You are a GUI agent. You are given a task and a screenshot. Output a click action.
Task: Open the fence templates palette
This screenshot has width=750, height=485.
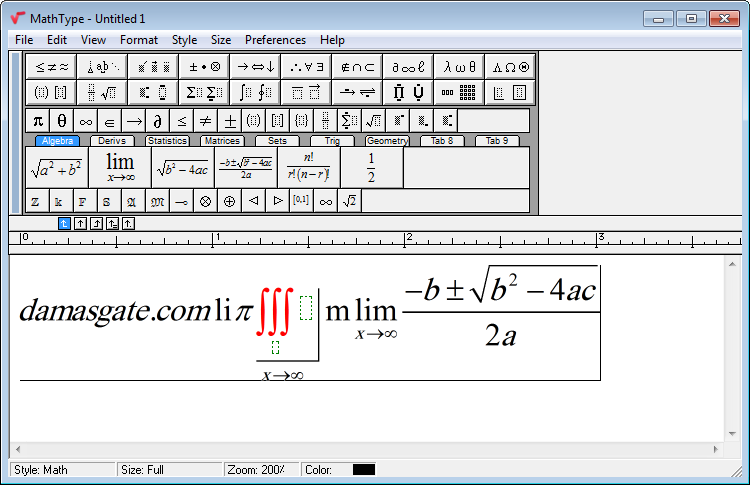(x=51, y=92)
